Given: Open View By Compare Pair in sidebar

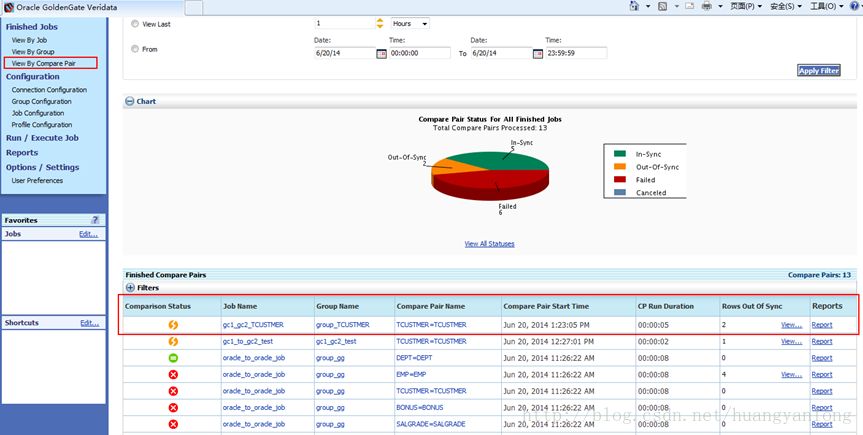Looking at the screenshot, I should click(x=43, y=63).
